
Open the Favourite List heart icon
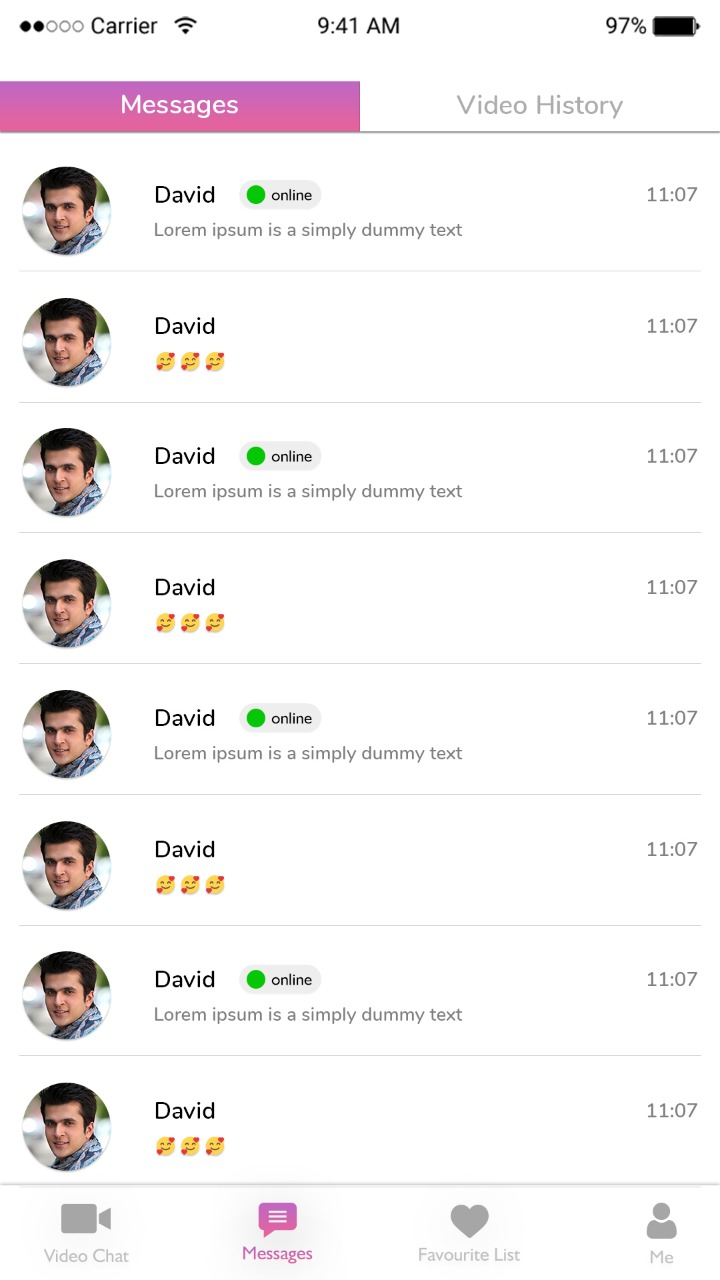[x=469, y=1220]
